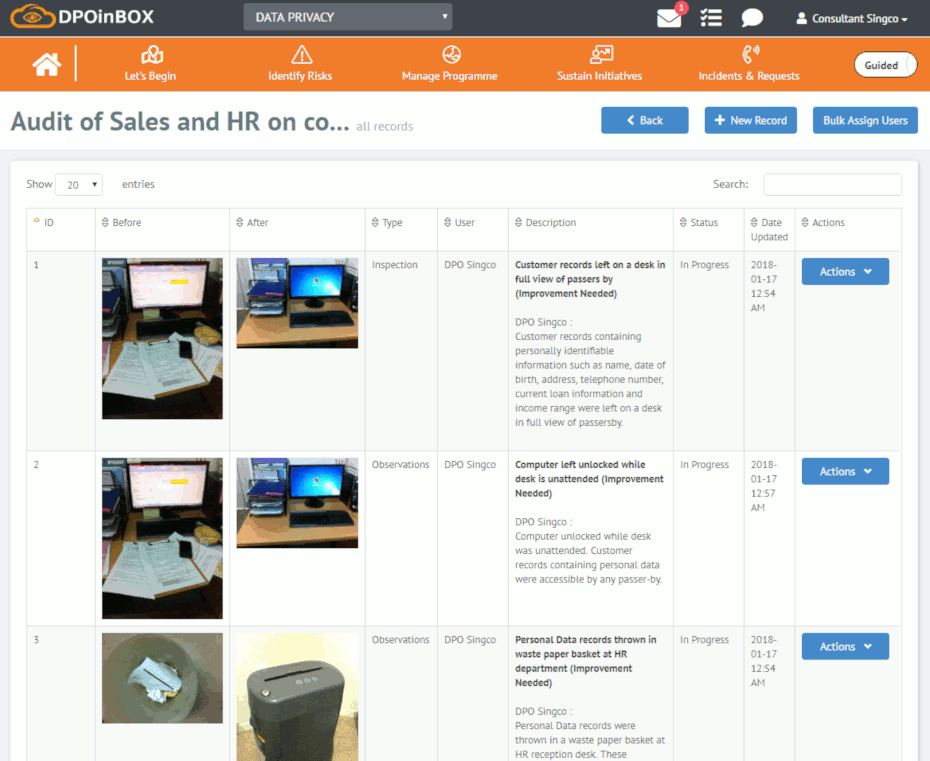Open the chat speech bubble icon
Image resolution: width=930 pixels, height=761 pixels.
752,18
